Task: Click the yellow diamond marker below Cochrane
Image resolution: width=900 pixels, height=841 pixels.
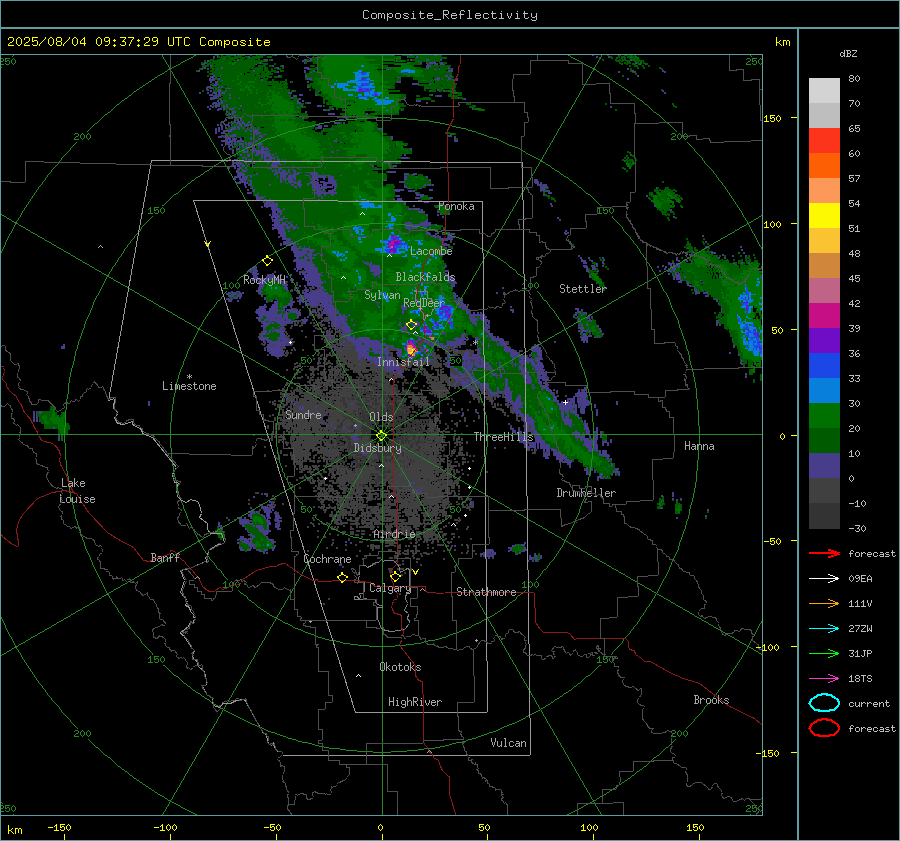Action: coord(343,577)
